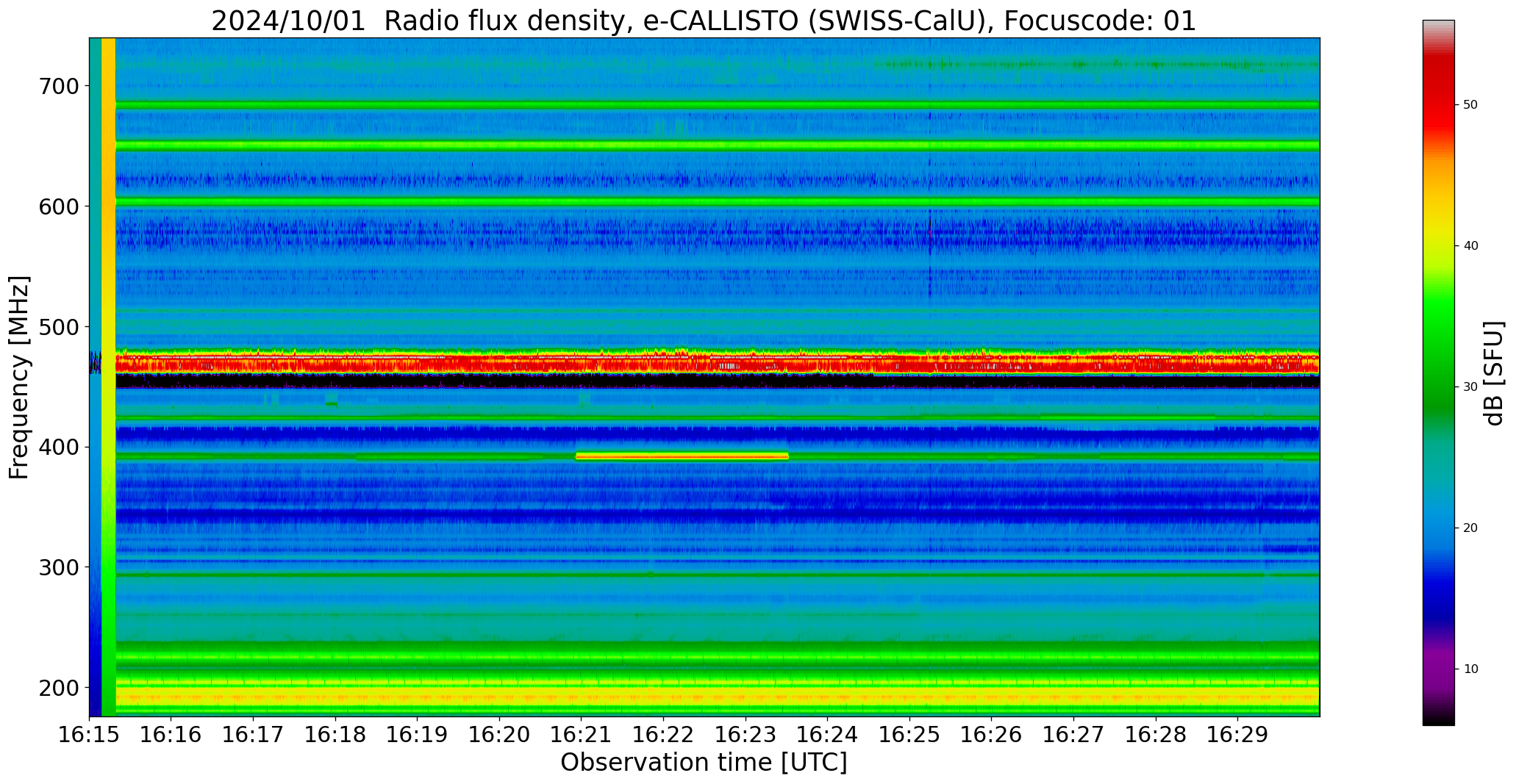Click the red region of the colorbar

coord(1438,96)
